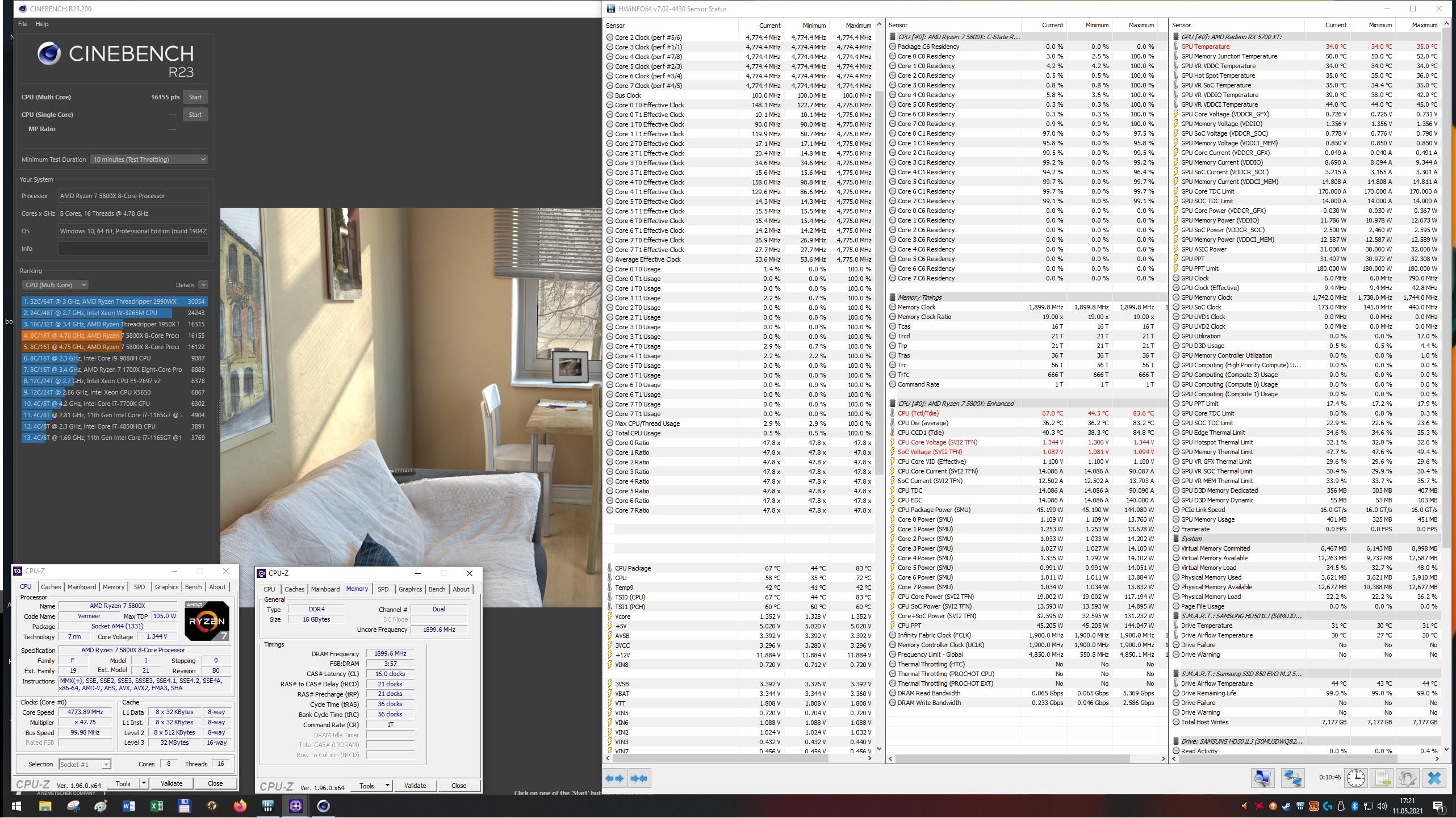Reset HWiNFO timer using clock icon
This screenshot has height=818, width=1456.
[1355, 778]
